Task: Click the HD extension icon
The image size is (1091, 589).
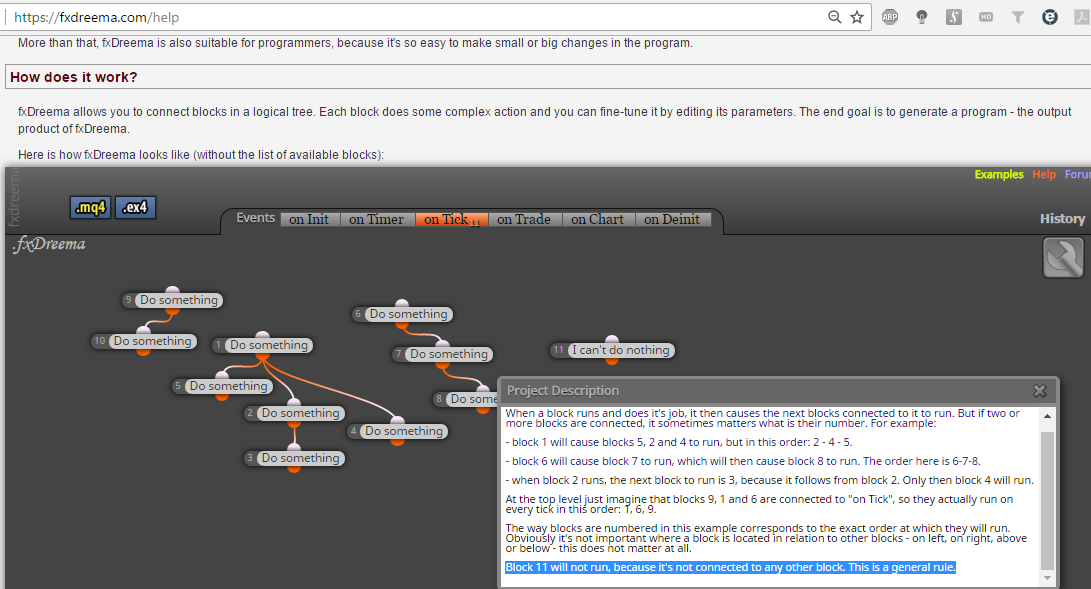Action: [986, 17]
